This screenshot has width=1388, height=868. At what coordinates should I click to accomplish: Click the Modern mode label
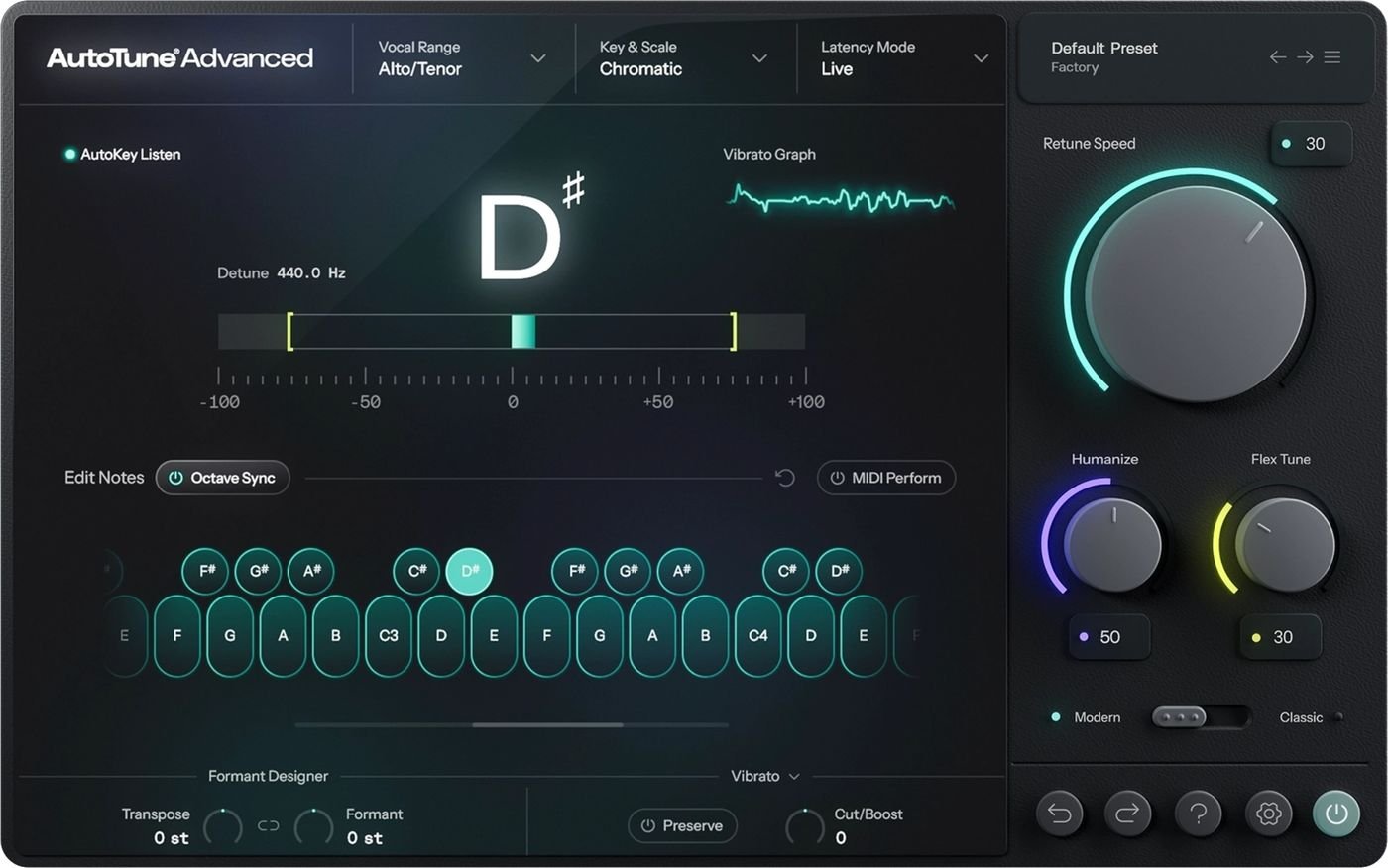[1097, 717]
